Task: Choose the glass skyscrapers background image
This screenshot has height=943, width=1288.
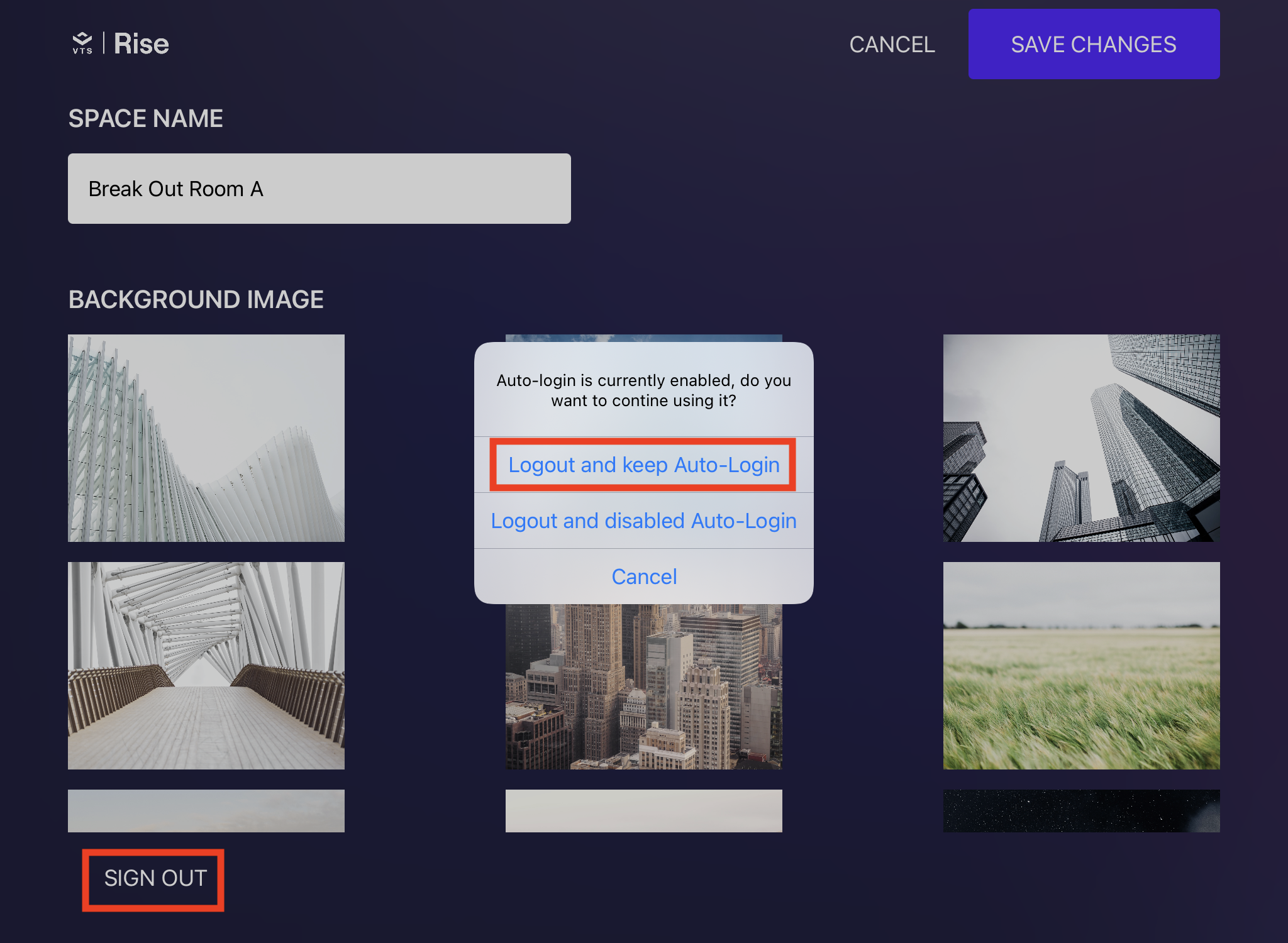Action: [x=1080, y=438]
